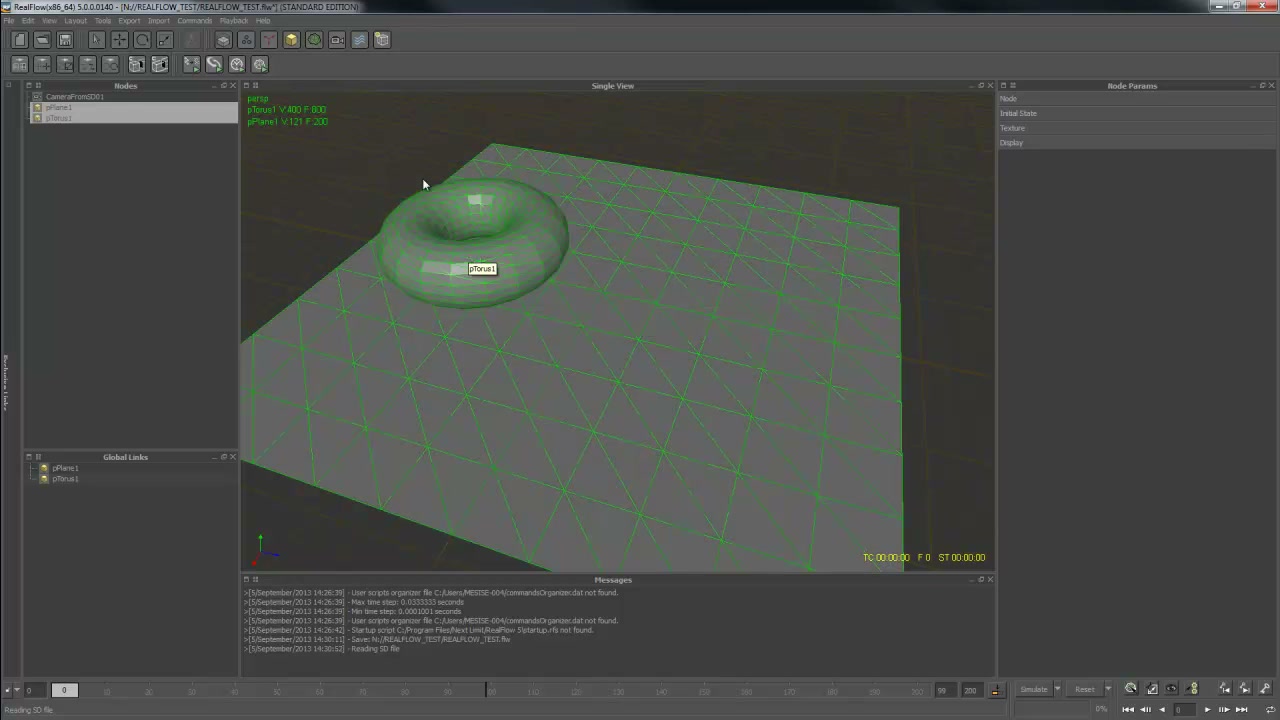Open the Simulate dropdown arrow
Viewport: 1280px width, 720px height.
pyautogui.click(x=1057, y=689)
